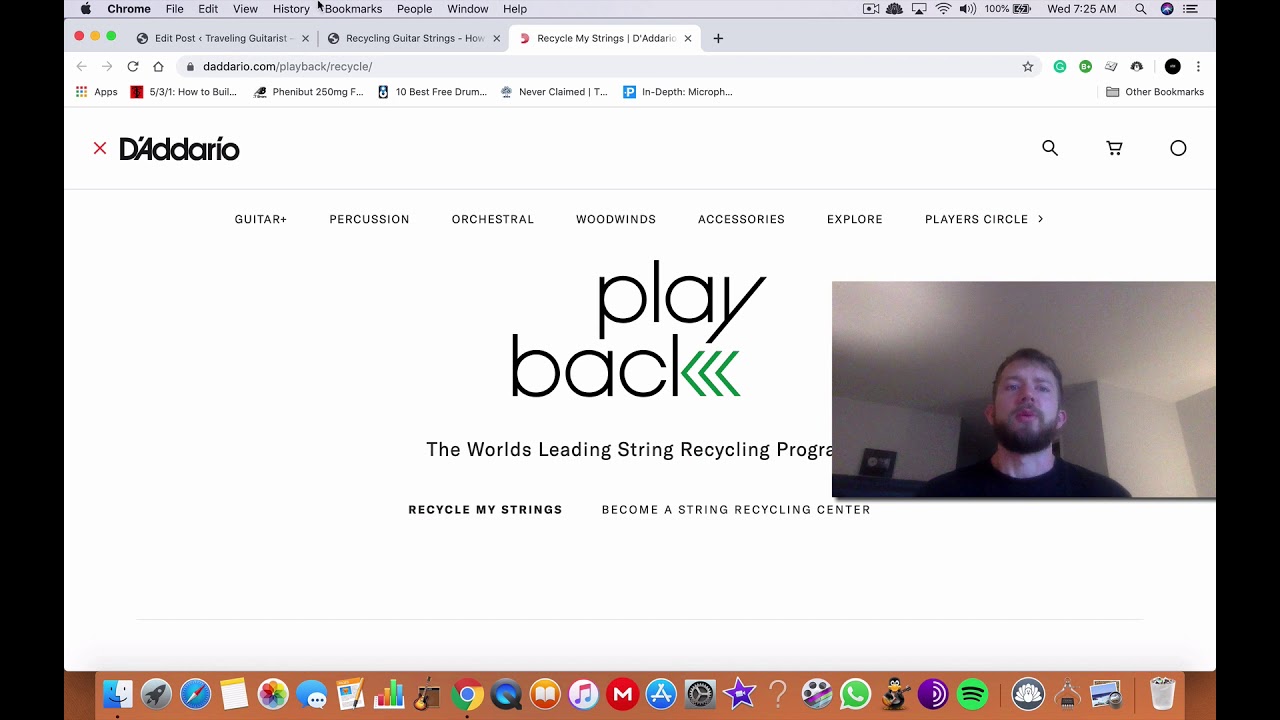Open Notification Center list icon

point(1190,9)
